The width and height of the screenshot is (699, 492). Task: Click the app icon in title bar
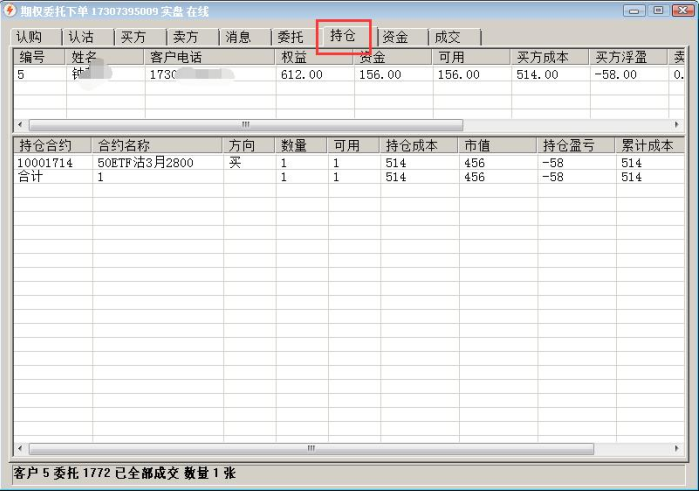[x=10, y=10]
